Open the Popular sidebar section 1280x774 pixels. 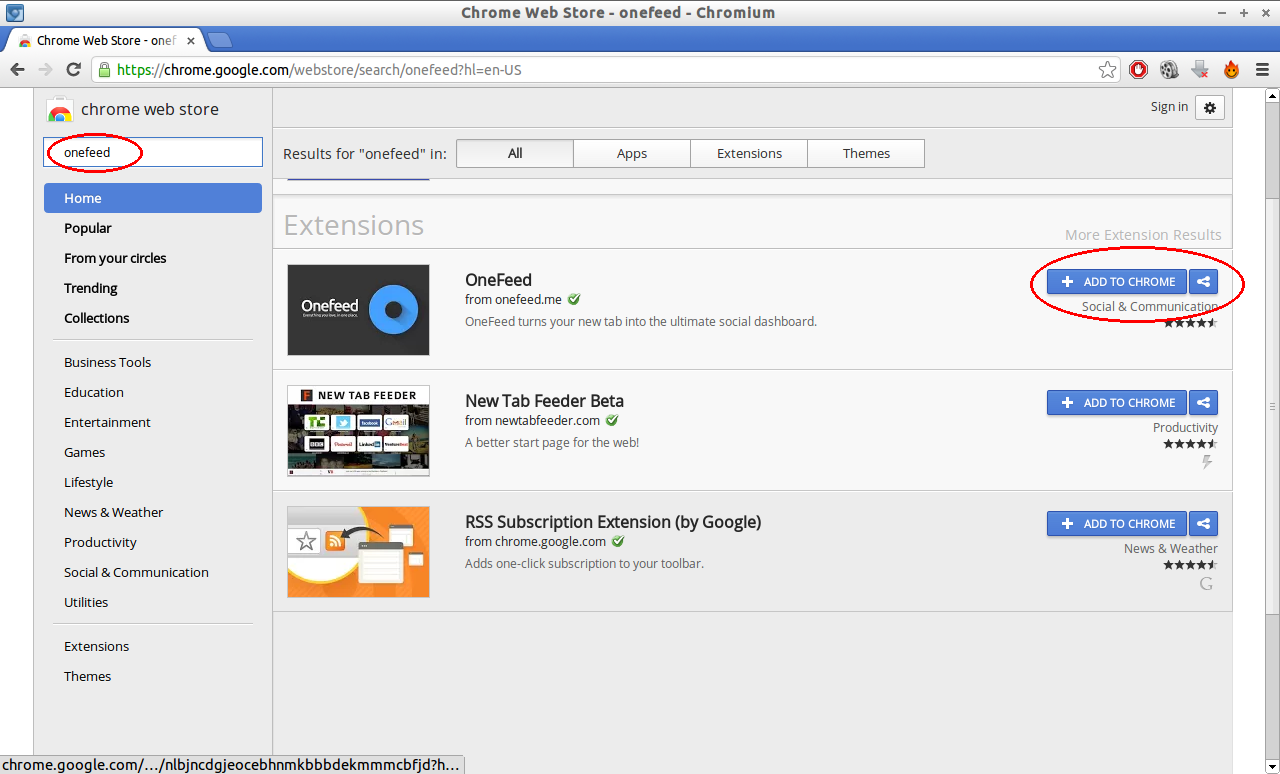point(88,228)
